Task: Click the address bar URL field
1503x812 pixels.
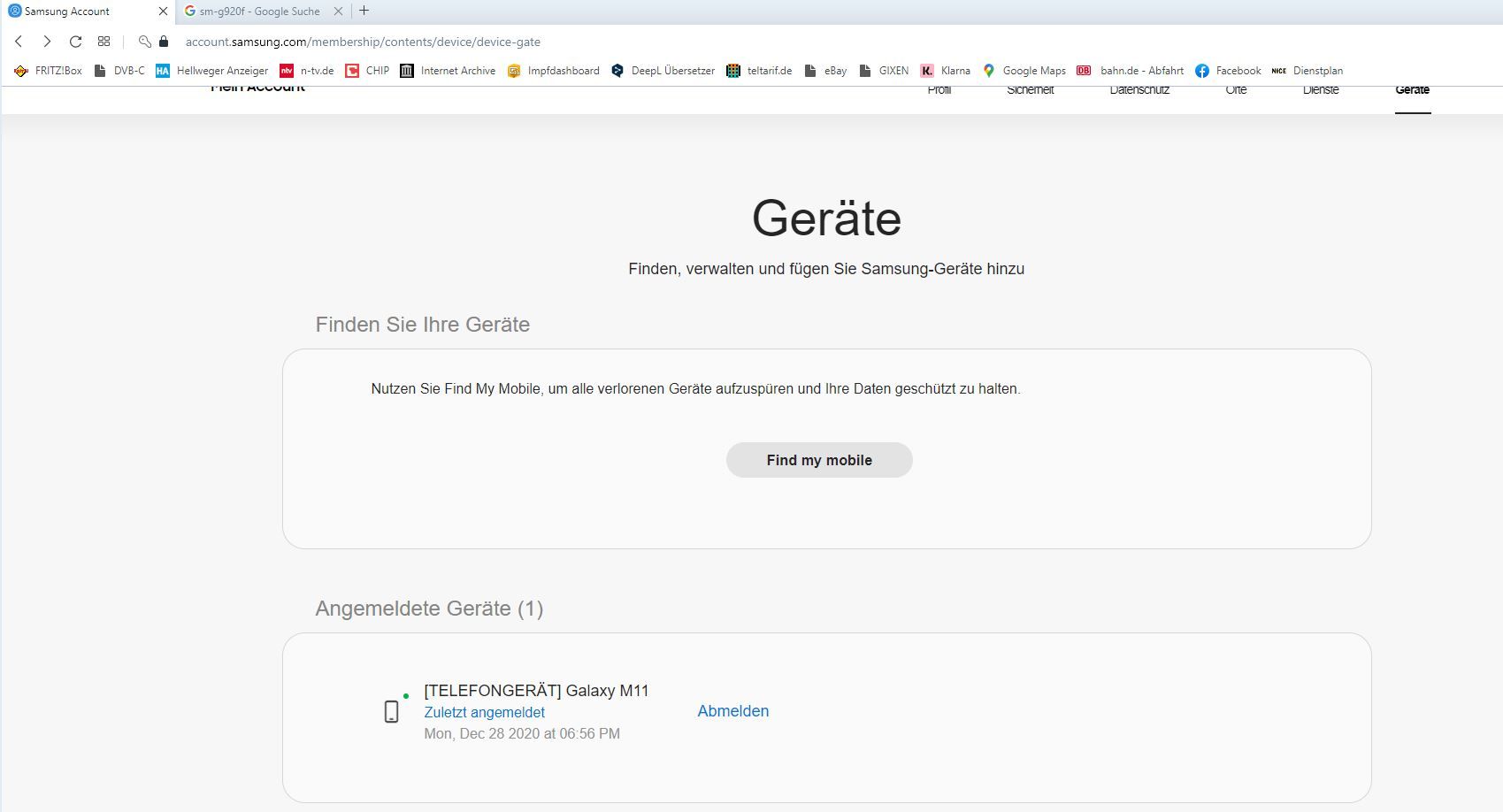Action: (x=363, y=42)
